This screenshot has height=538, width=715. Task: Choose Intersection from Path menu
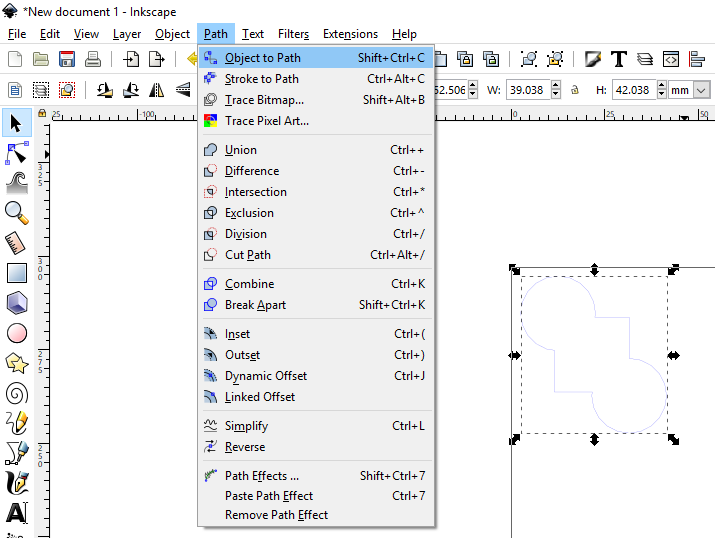click(316, 192)
